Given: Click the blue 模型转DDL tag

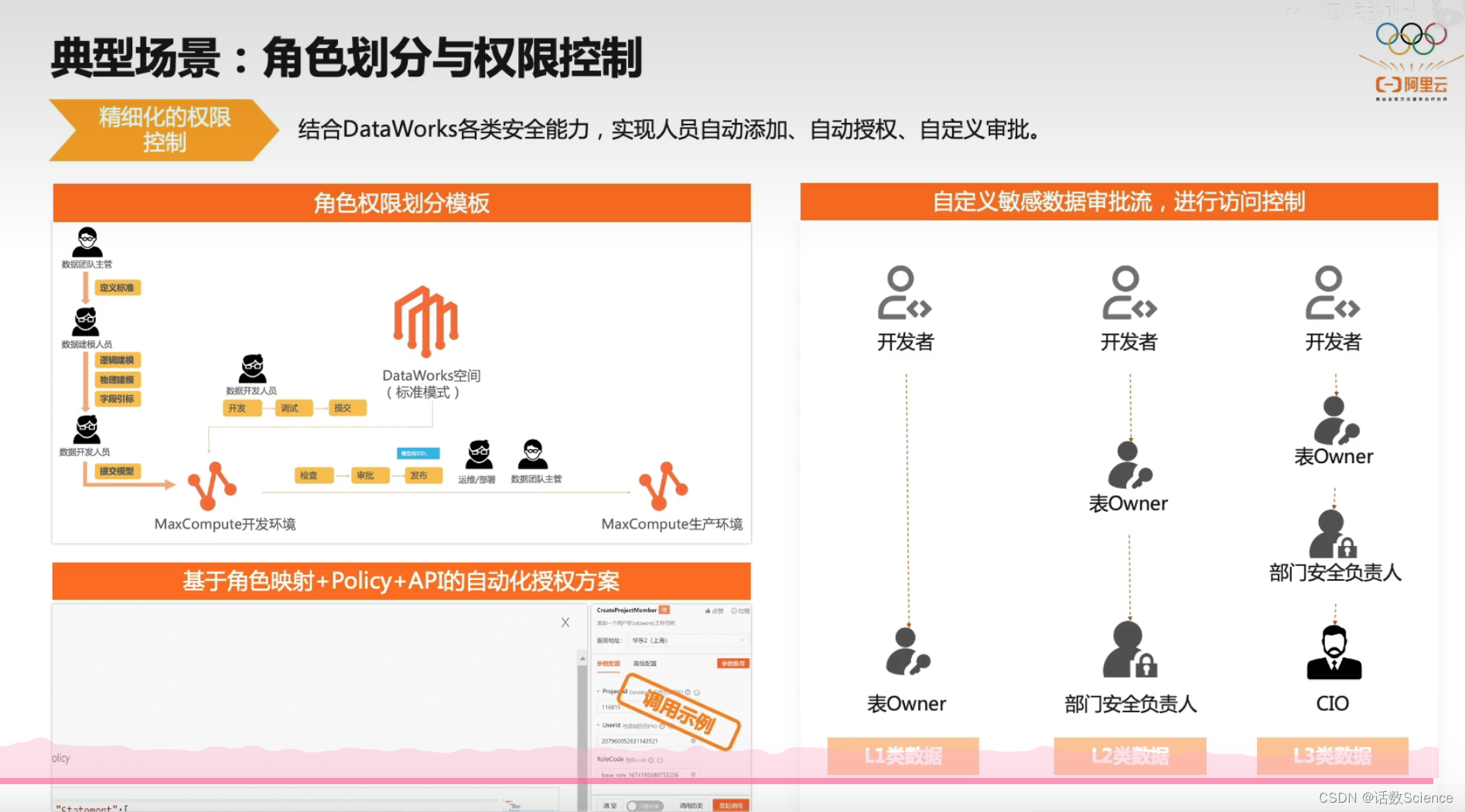Looking at the screenshot, I should point(418,453).
